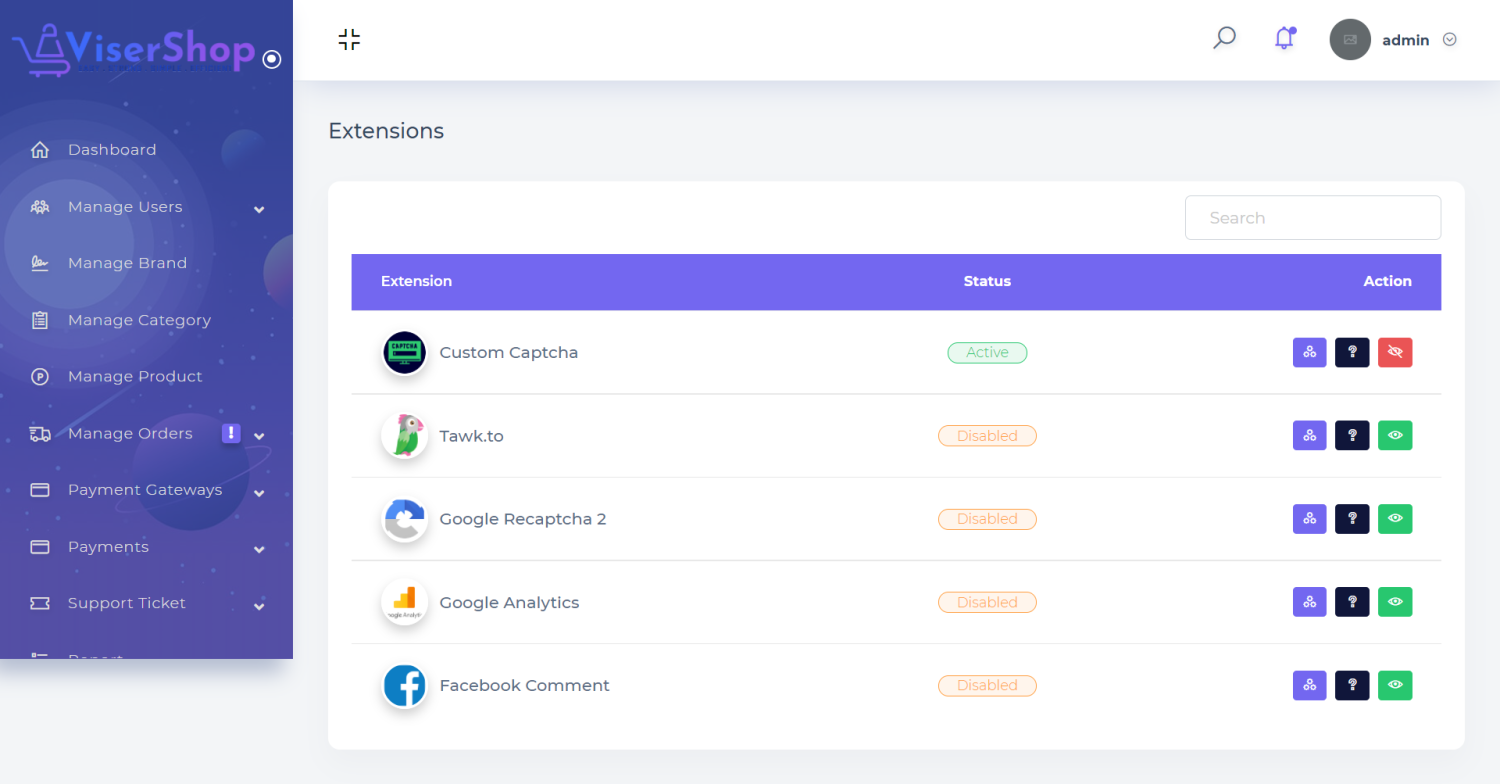This screenshot has width=1500, height=784.
Task: Click configure icon for Google Analytics
Action: tap(1309, 602)
